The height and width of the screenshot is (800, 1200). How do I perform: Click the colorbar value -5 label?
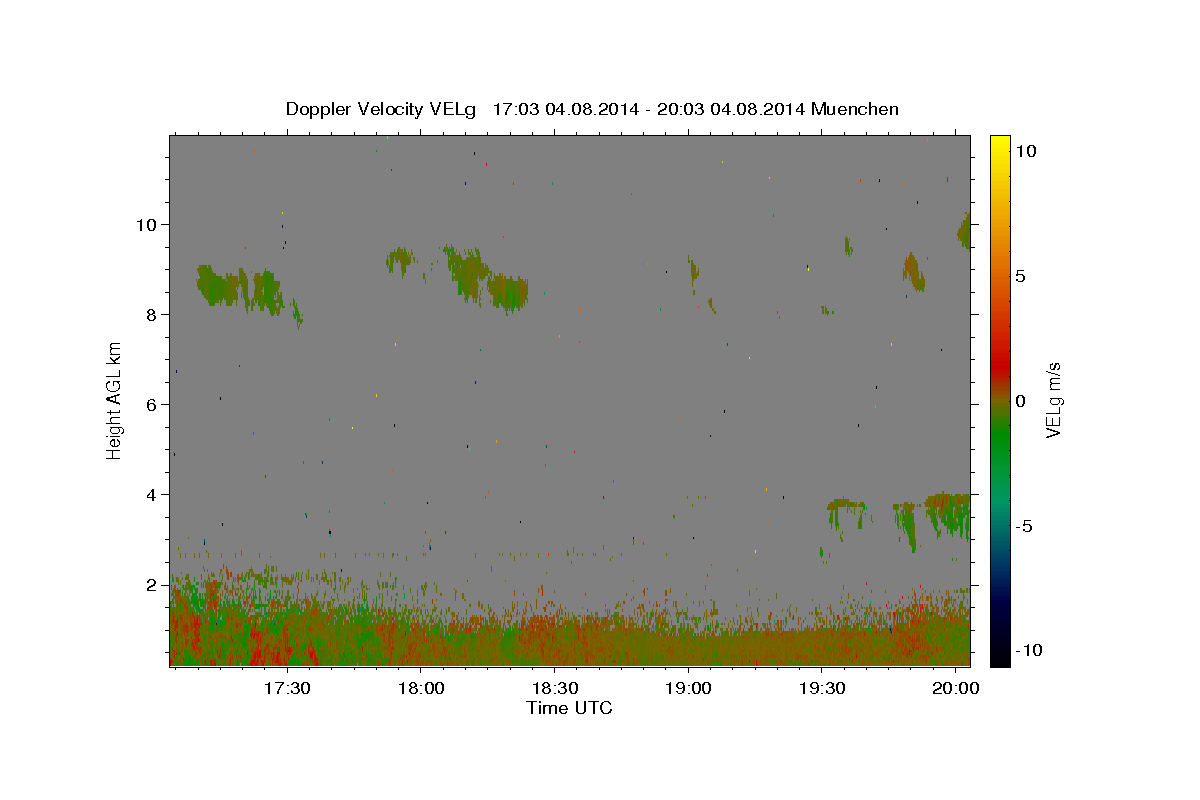1023,526
